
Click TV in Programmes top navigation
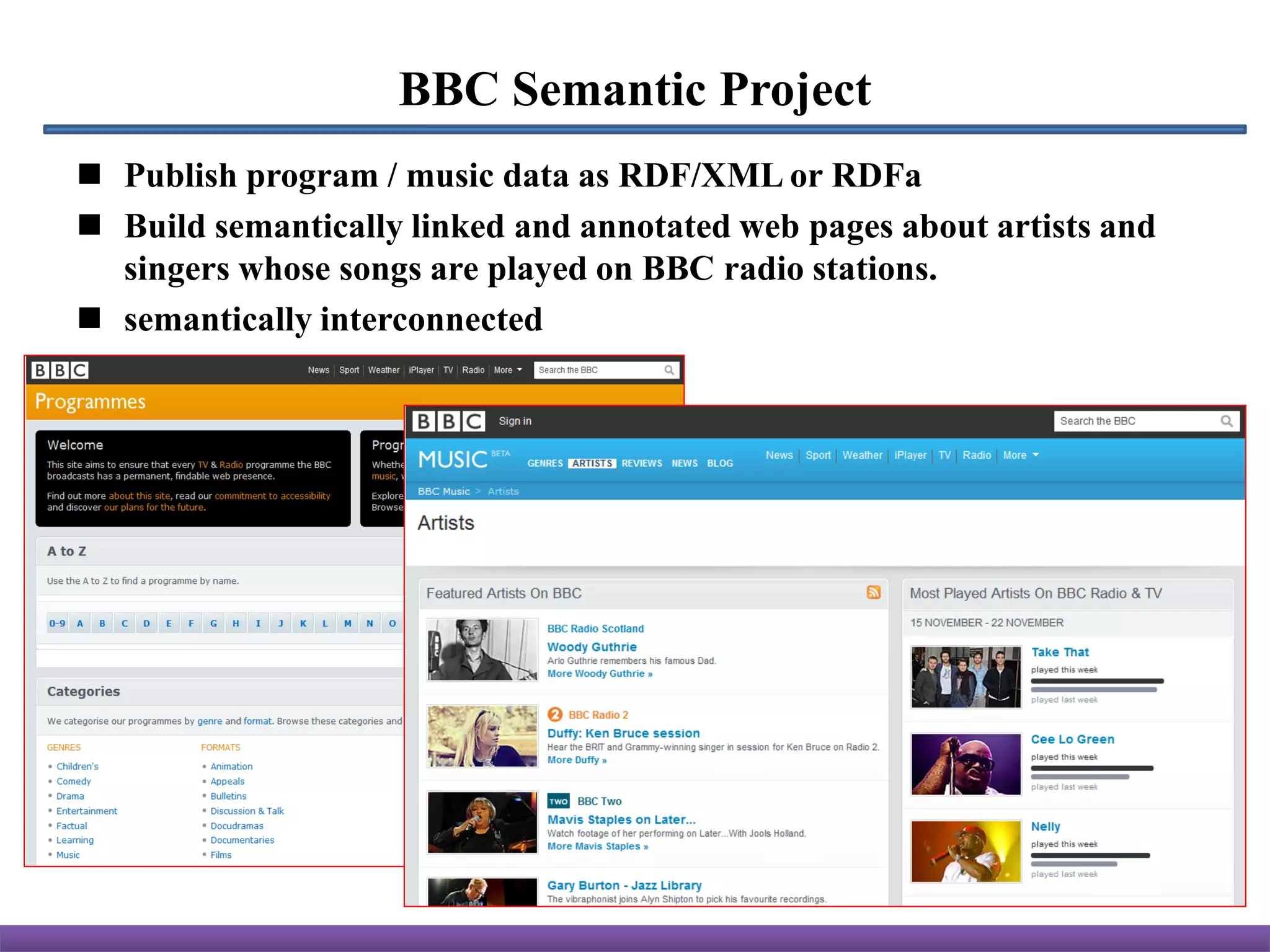tap(448, 370)
